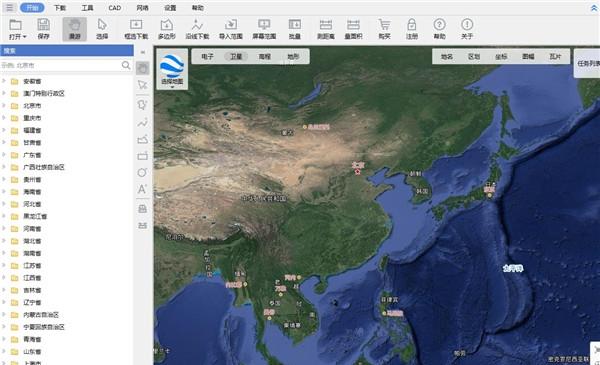Expand the 北京市 tree node

[x=4, y=105]
